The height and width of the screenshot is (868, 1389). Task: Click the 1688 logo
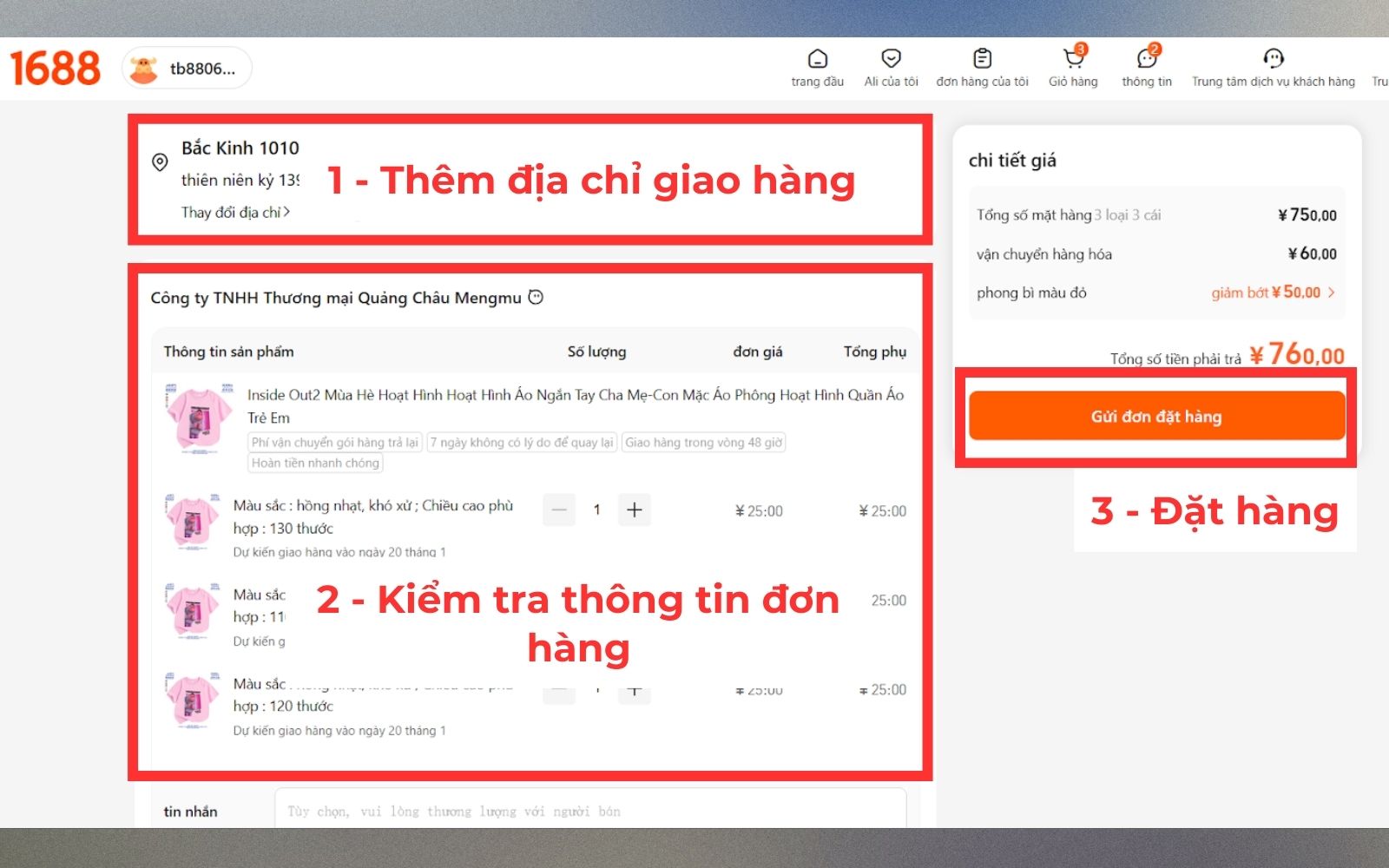tap(56, 69)
